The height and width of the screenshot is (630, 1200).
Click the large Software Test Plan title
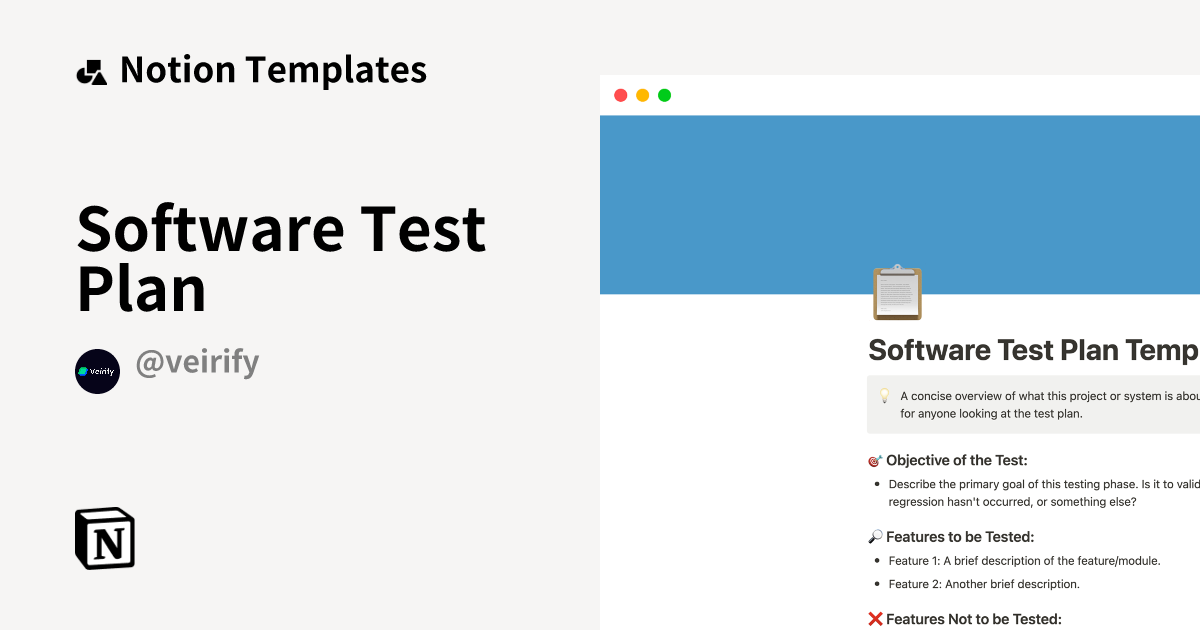[281, 258]
